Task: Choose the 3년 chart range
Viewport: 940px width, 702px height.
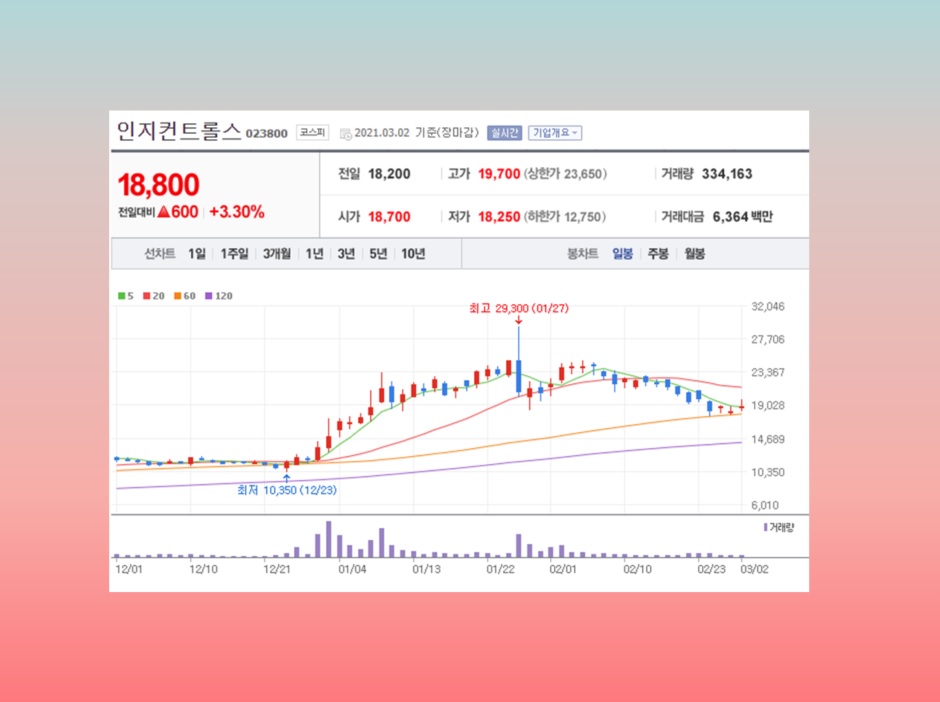Action: pos(346,254)
